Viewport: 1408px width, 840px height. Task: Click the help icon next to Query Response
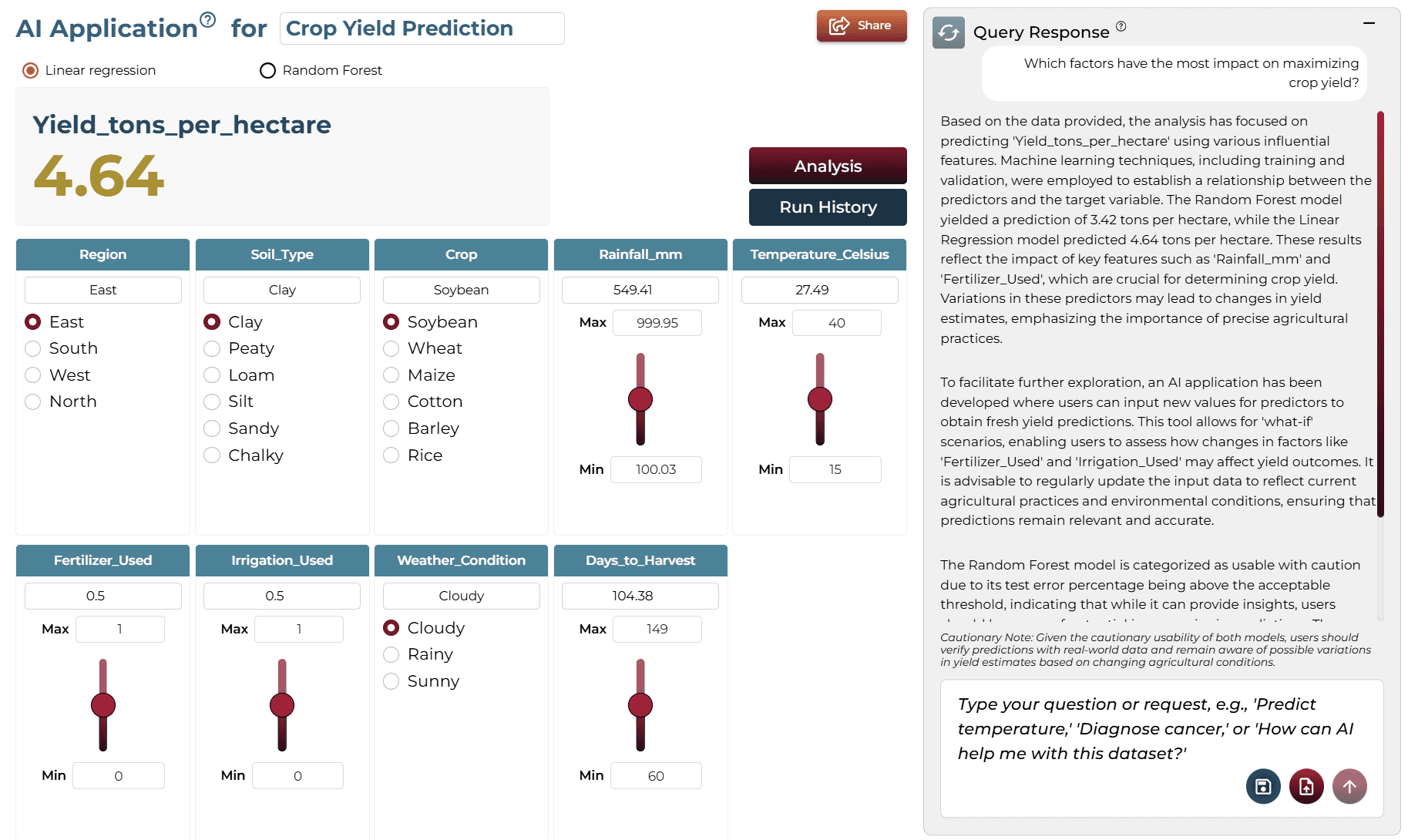1121,26
